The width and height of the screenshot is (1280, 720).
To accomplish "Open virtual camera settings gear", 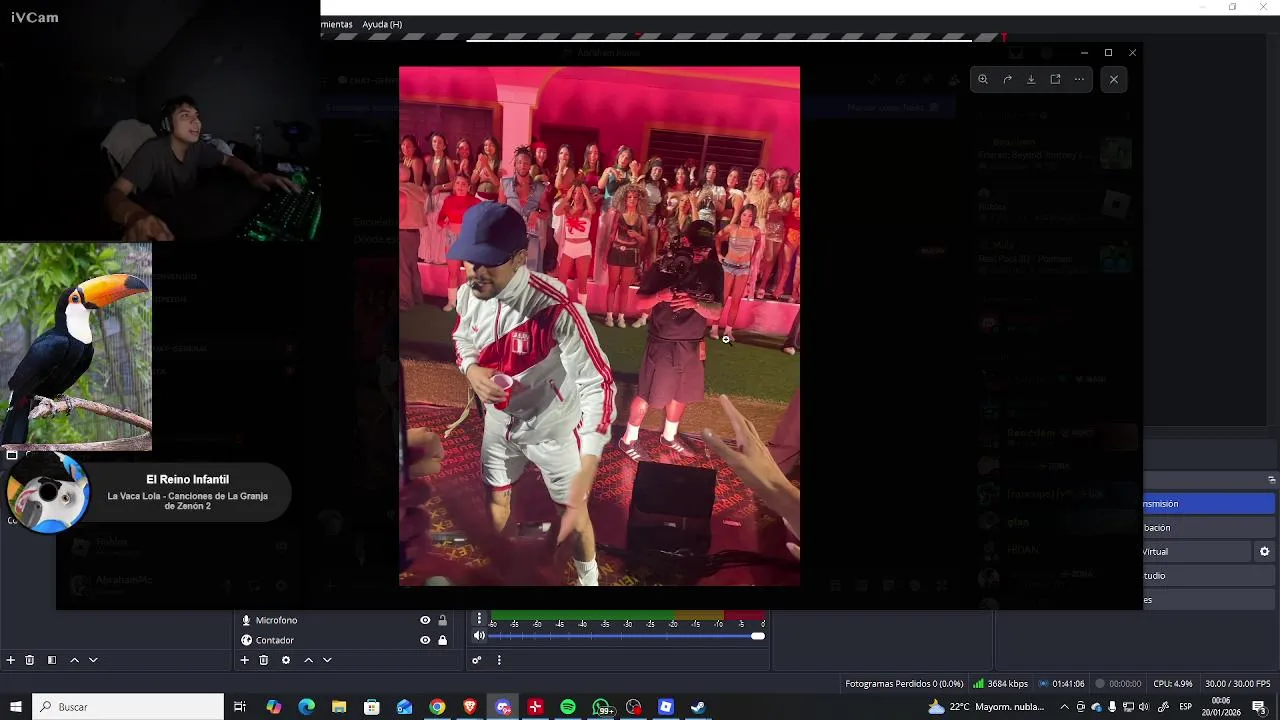I will pyautogui.click(x=1265, y=552).
